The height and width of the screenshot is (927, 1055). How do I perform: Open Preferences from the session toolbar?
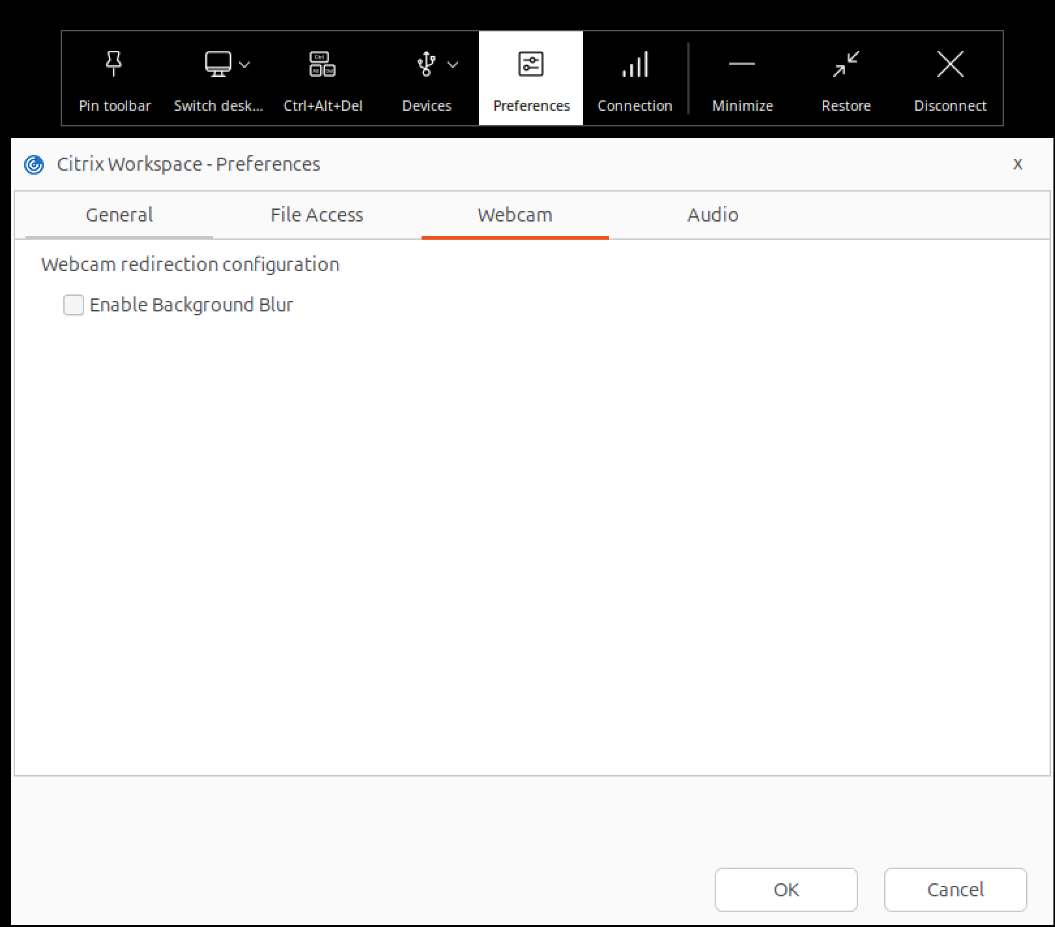(x=531, y=78)
